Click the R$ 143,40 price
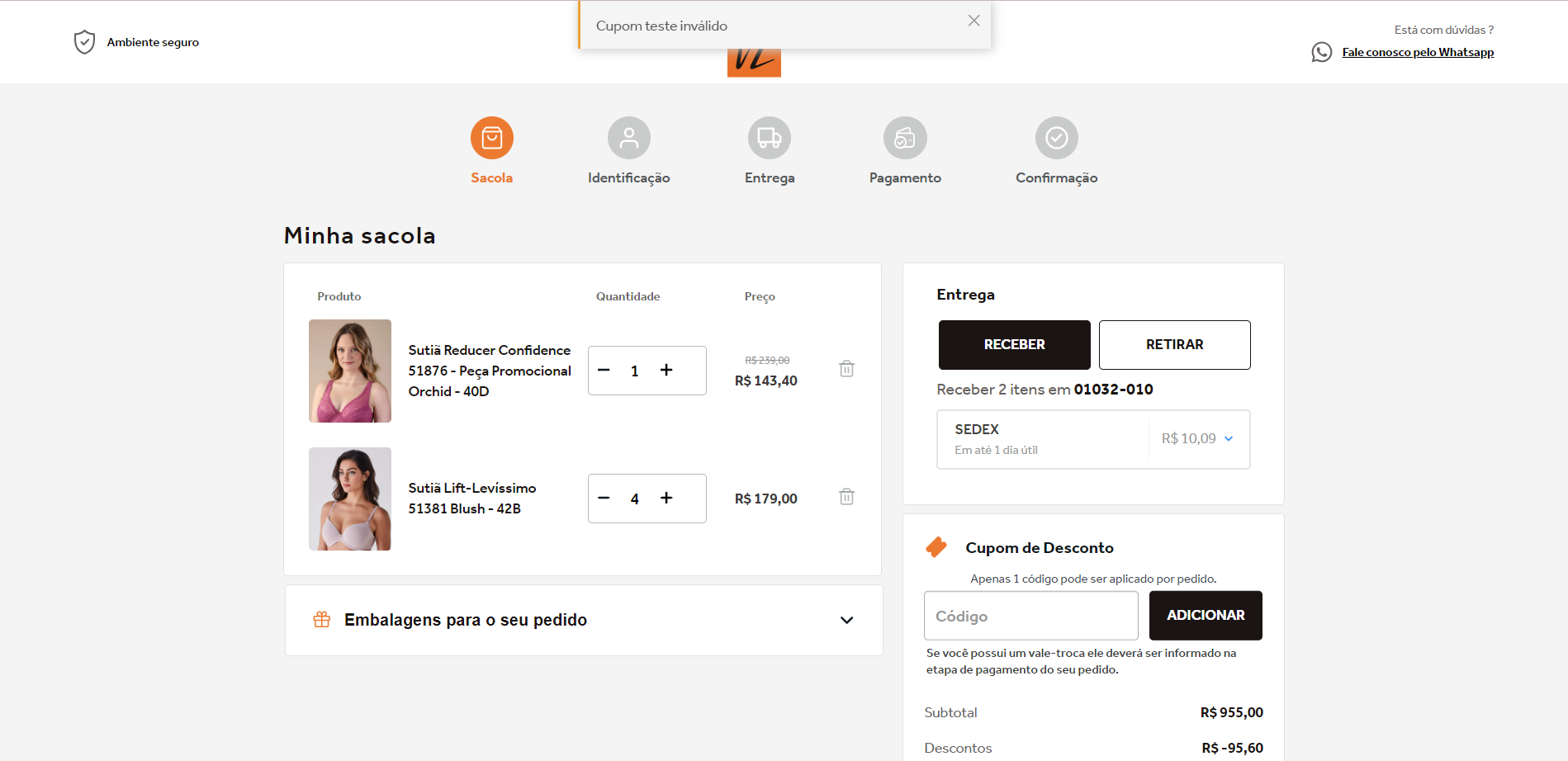The width and height of the screenshot is (1568, 761). [x=766, y=381]
